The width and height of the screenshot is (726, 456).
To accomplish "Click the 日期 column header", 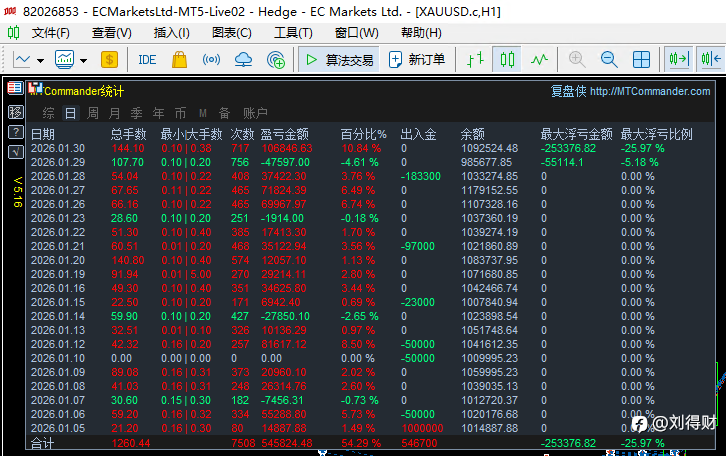I will [x=43, y=134].
